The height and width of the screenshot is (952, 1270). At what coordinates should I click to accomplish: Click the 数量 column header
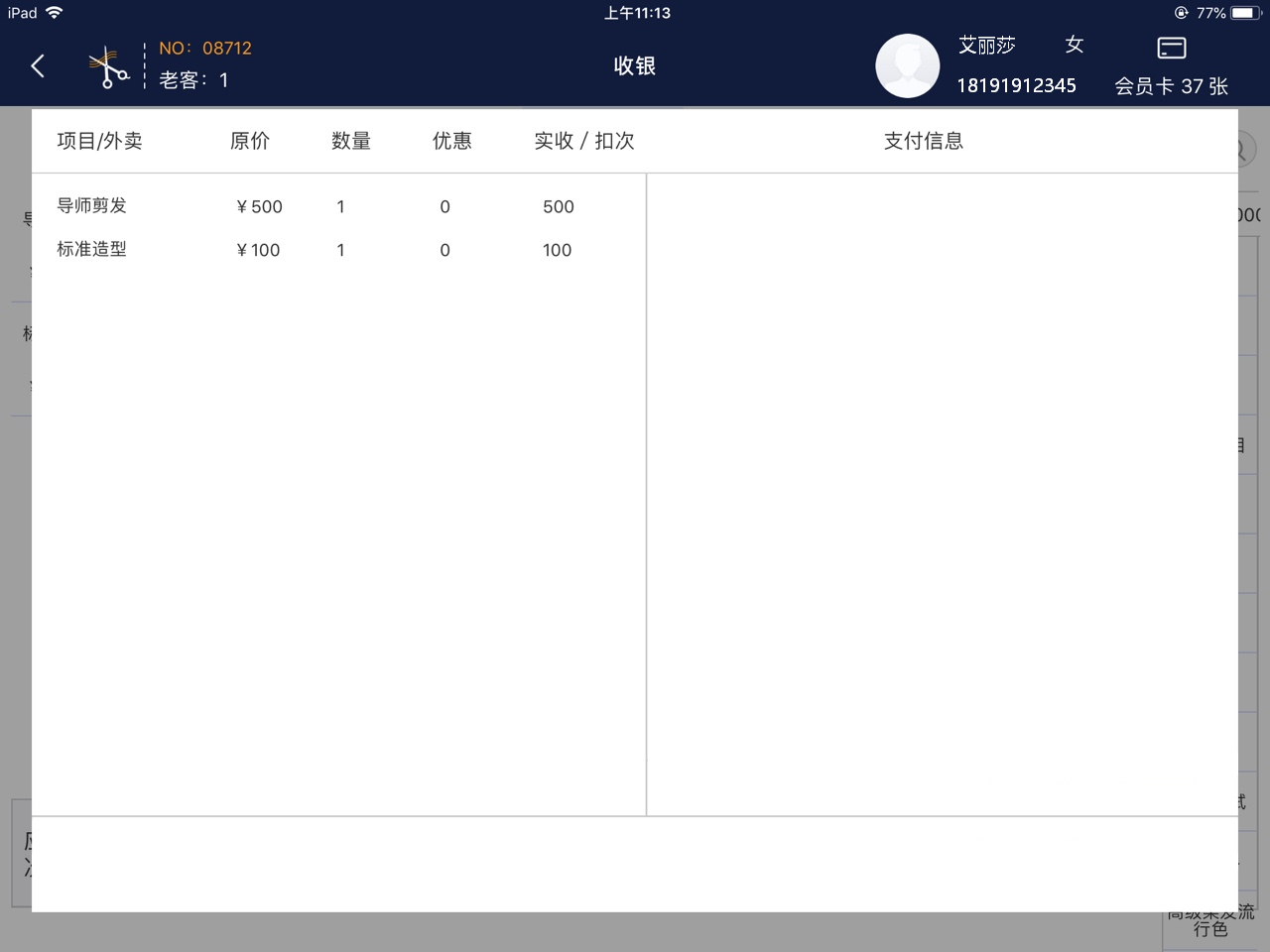(x=351, y=141)
